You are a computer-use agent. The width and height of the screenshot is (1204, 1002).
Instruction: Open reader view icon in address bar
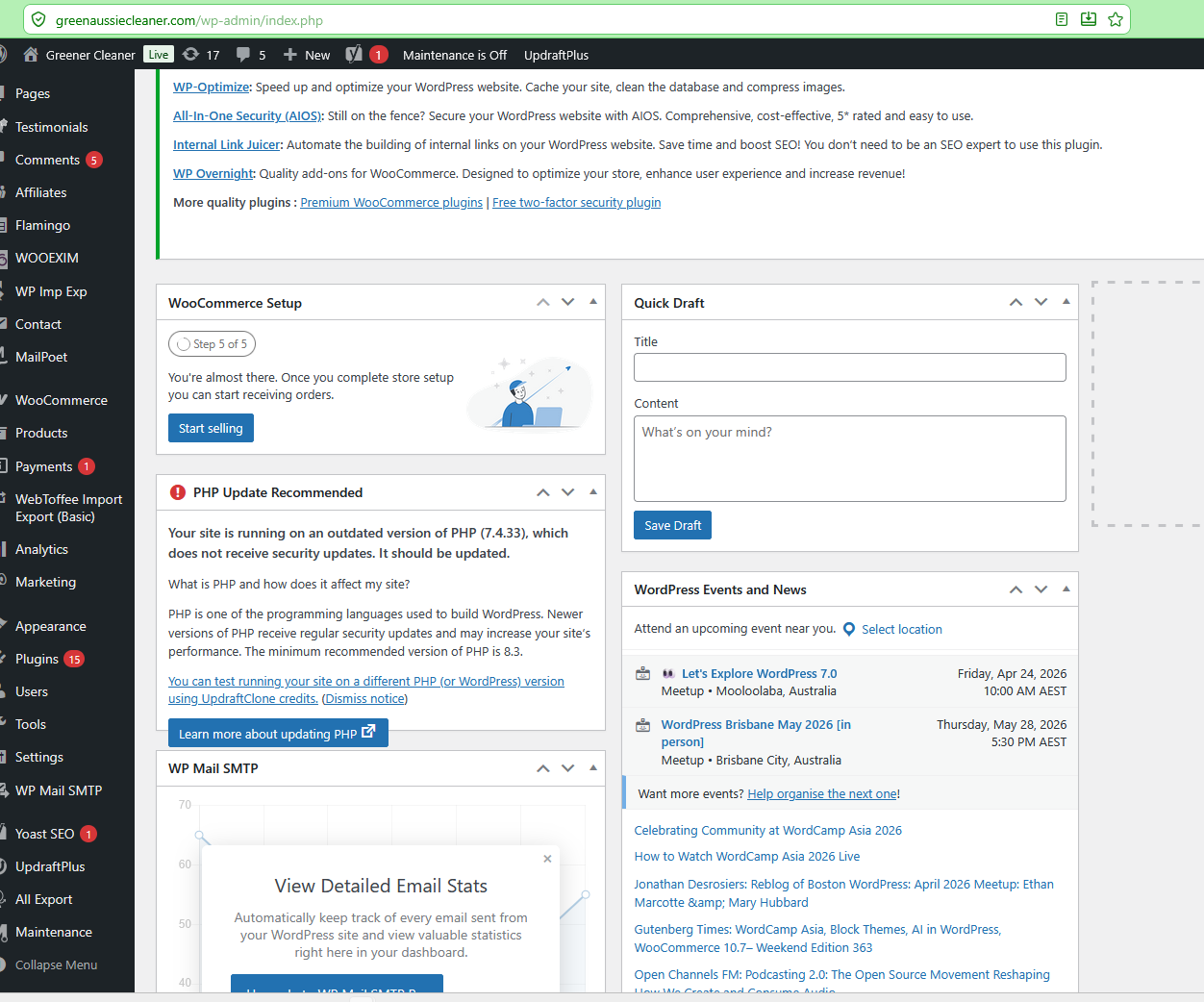(1062, 19)
